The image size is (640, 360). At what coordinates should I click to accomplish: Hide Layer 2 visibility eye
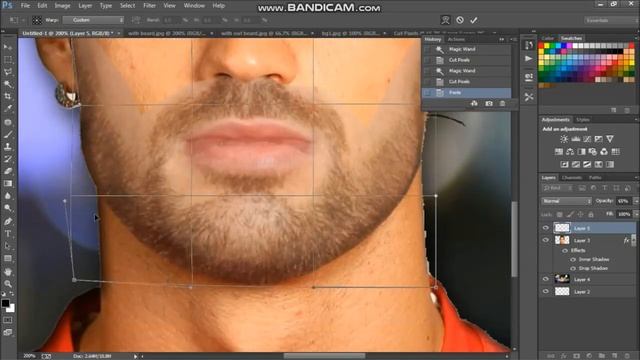click(546, 291)
